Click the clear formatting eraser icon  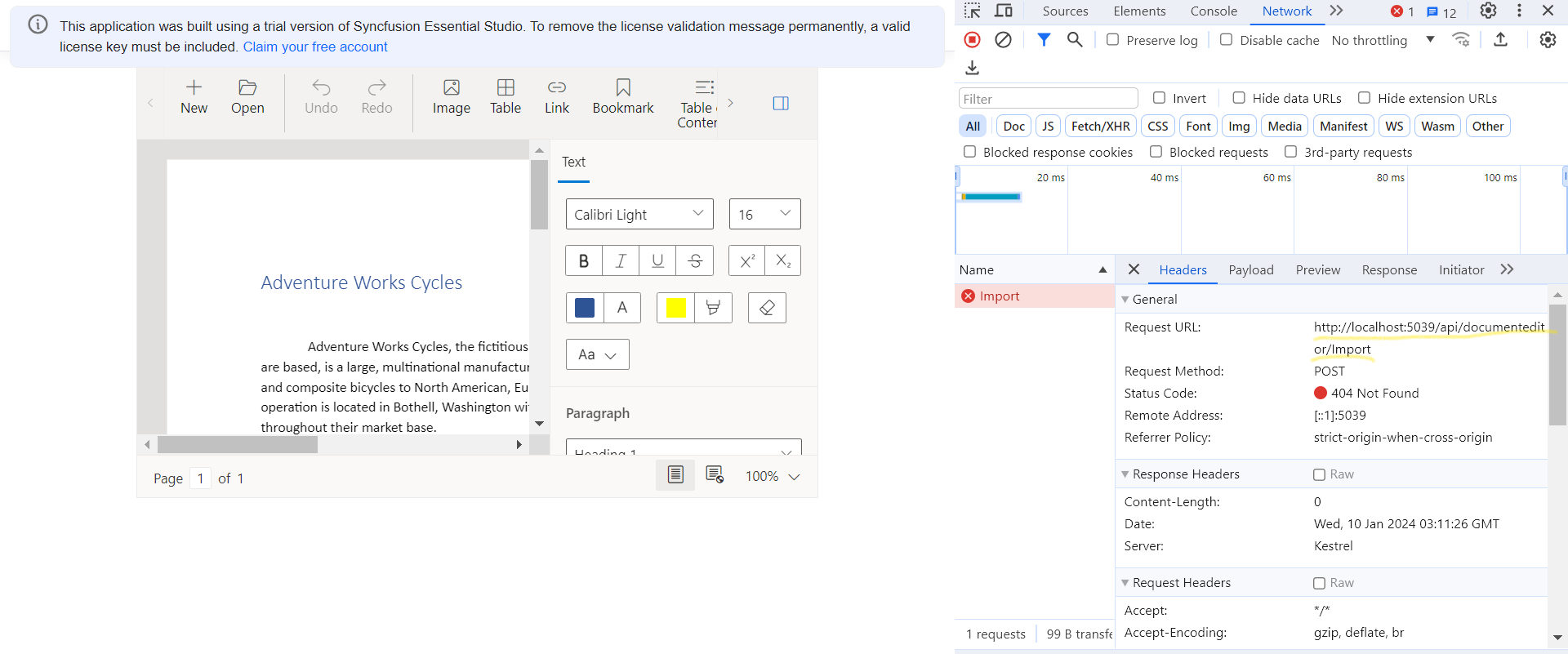pyautogui.click(x=767, y=308)
